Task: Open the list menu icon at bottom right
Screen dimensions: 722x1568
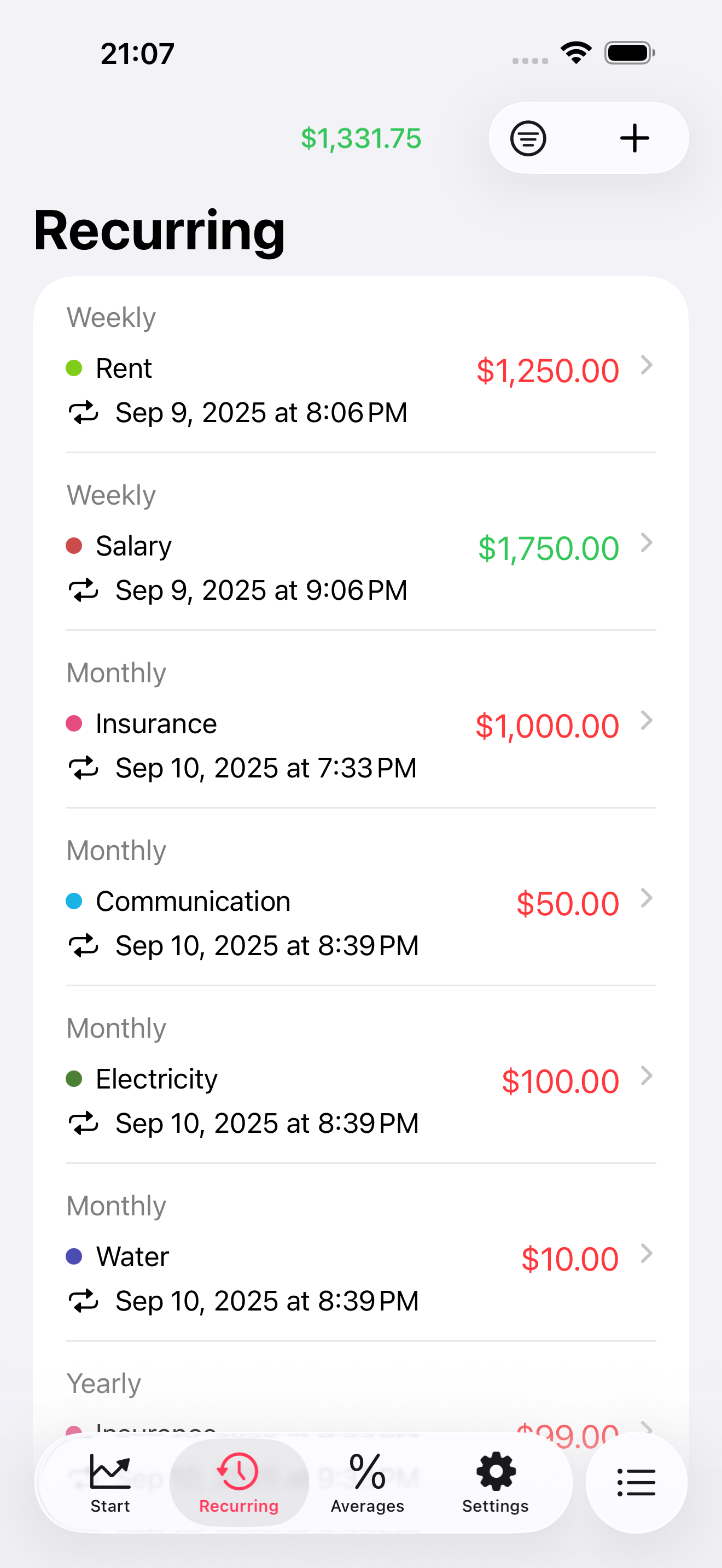Action: pos(636,1482)
